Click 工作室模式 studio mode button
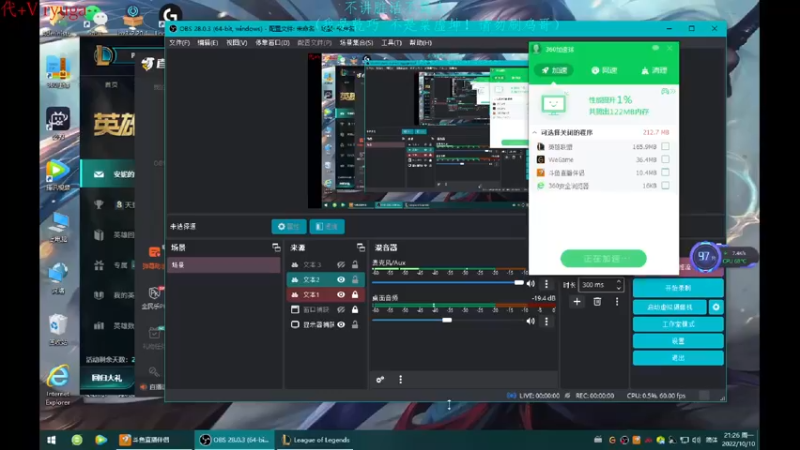Image resolution: width=800 pixels, height=450 pixels. coord(678,324)
